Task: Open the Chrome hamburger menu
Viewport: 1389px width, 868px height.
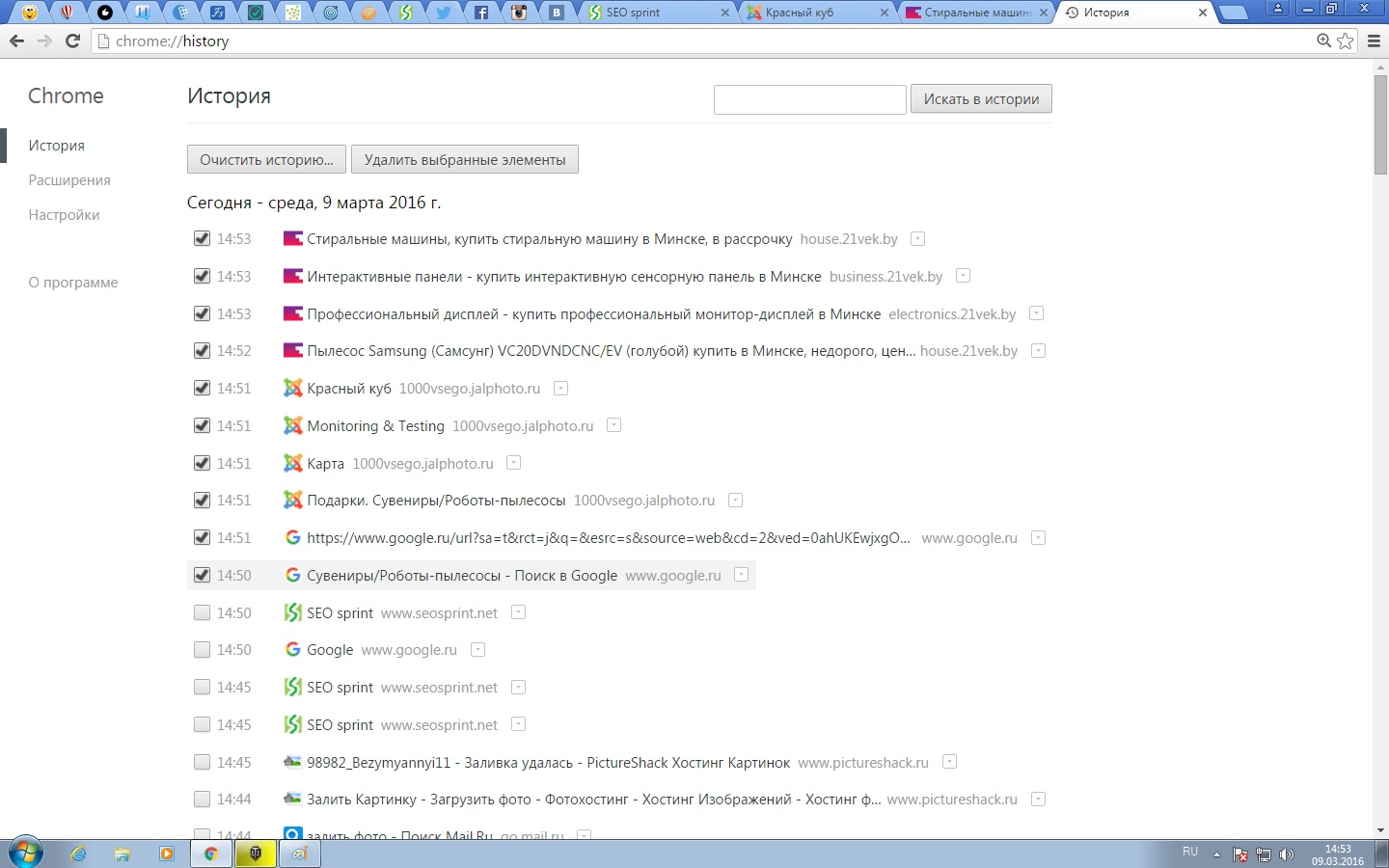Action: pyautogui.click(x=1375, y=41)
